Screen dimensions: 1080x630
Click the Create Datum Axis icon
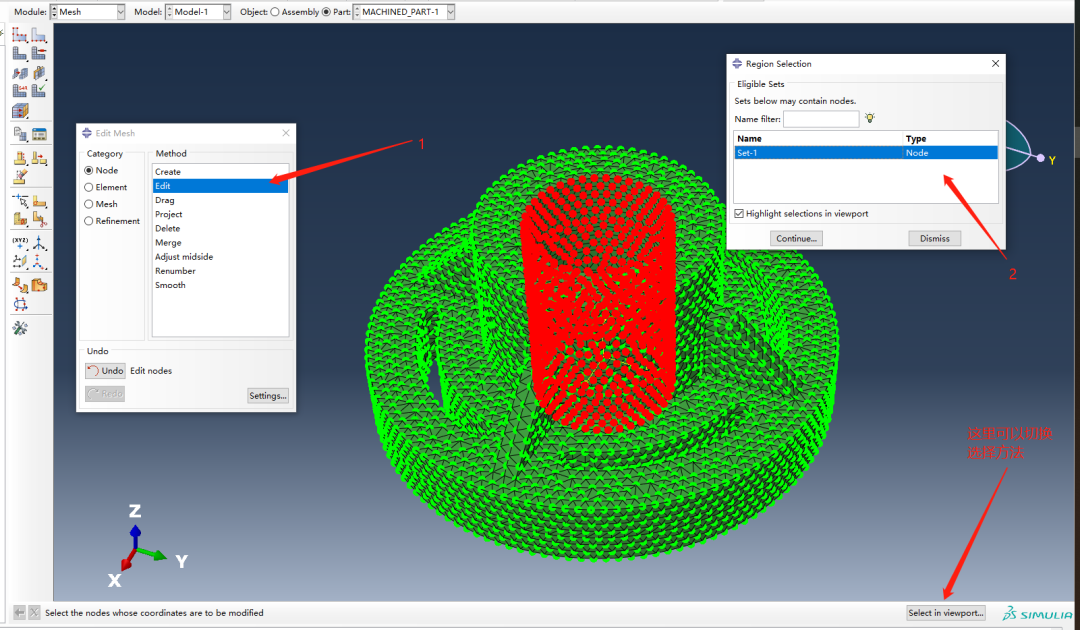pos(39,243)
